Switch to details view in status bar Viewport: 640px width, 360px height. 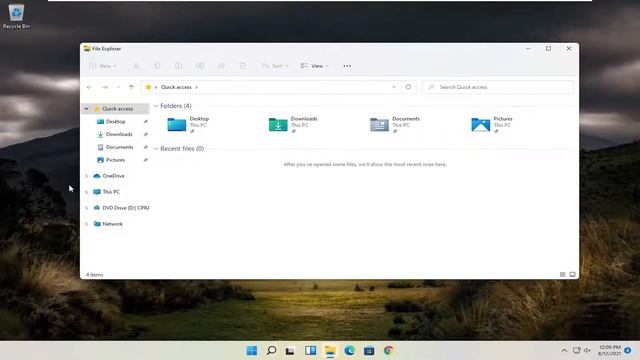pyautogui.click(x=562, y=275)
